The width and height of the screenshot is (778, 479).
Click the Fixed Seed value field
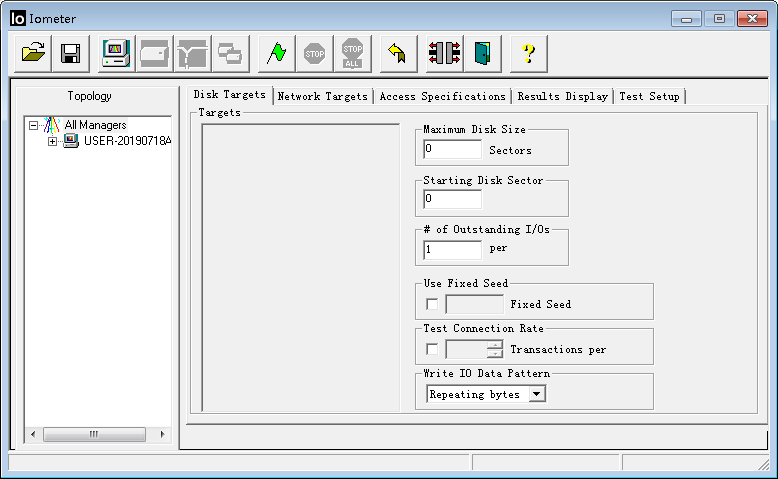coord(474,304)
